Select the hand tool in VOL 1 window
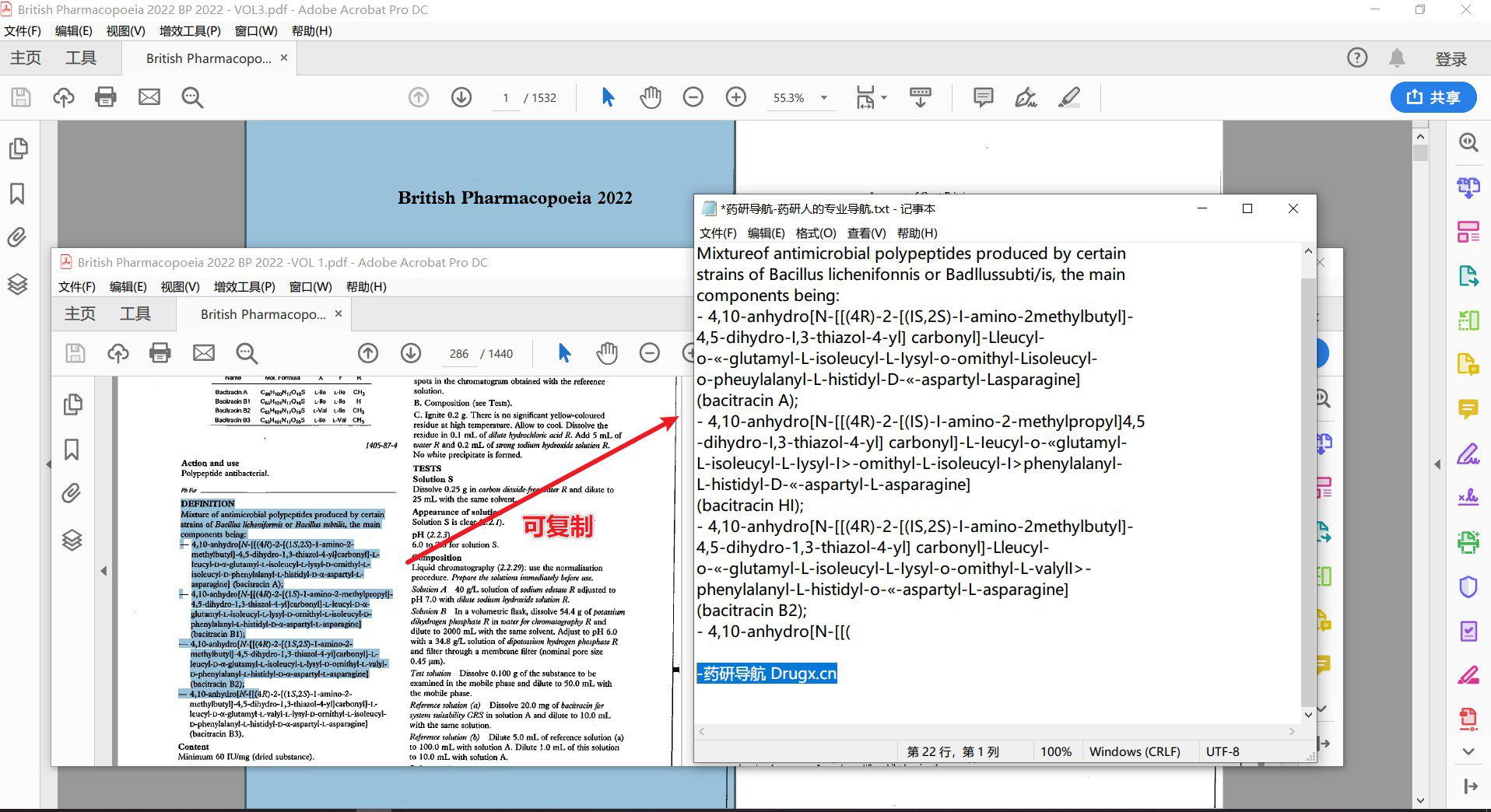This screenshot has width=1491, height=812. point(607,353)
